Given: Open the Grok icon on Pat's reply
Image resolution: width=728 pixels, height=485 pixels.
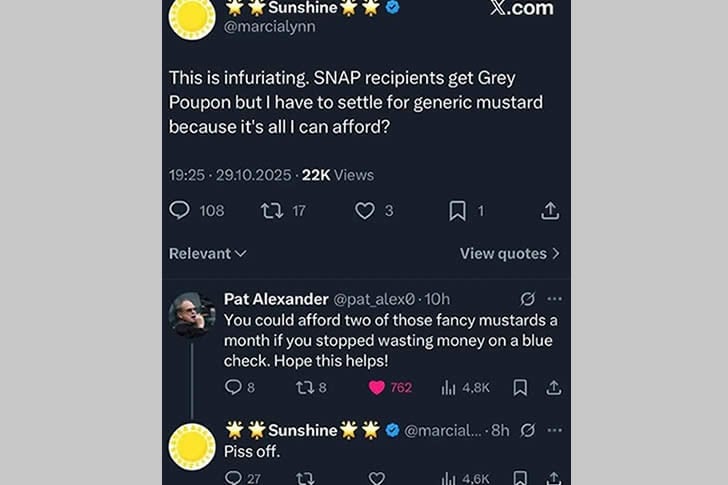Looking at the screenshot, I should coord(527,299).
